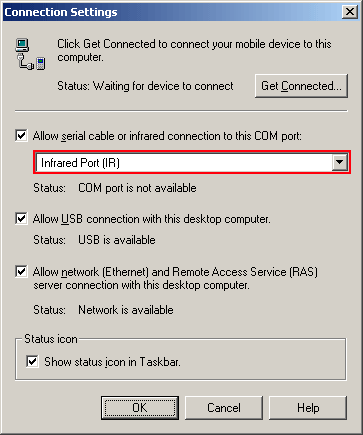The height and width of the screenshot is (435, 363).
Task: Click the Infrared Port (IR) combo box field
Action: click(192, 162)
